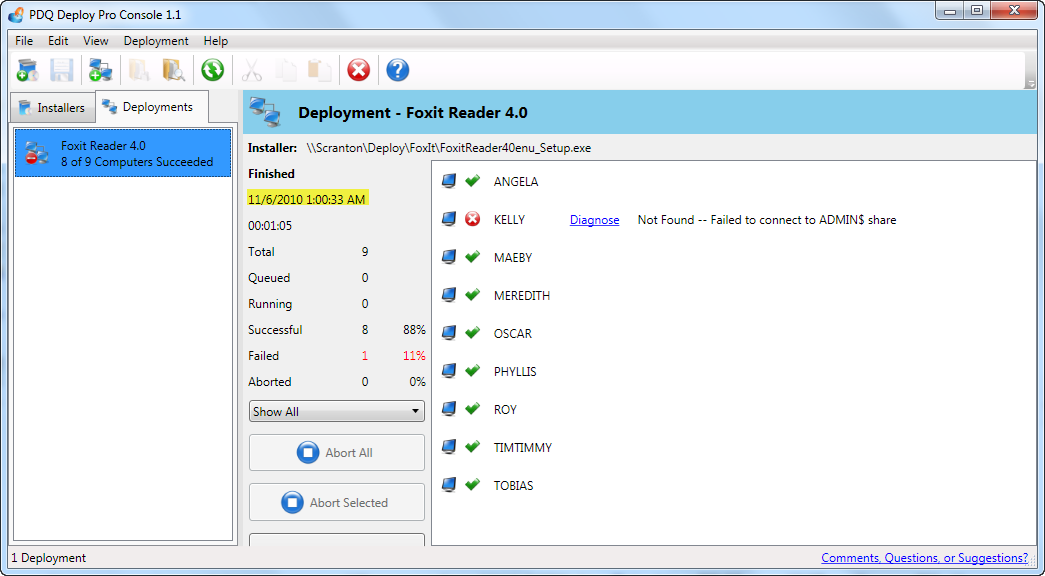Click the computer icon next to ANGELA

(449, 181)
